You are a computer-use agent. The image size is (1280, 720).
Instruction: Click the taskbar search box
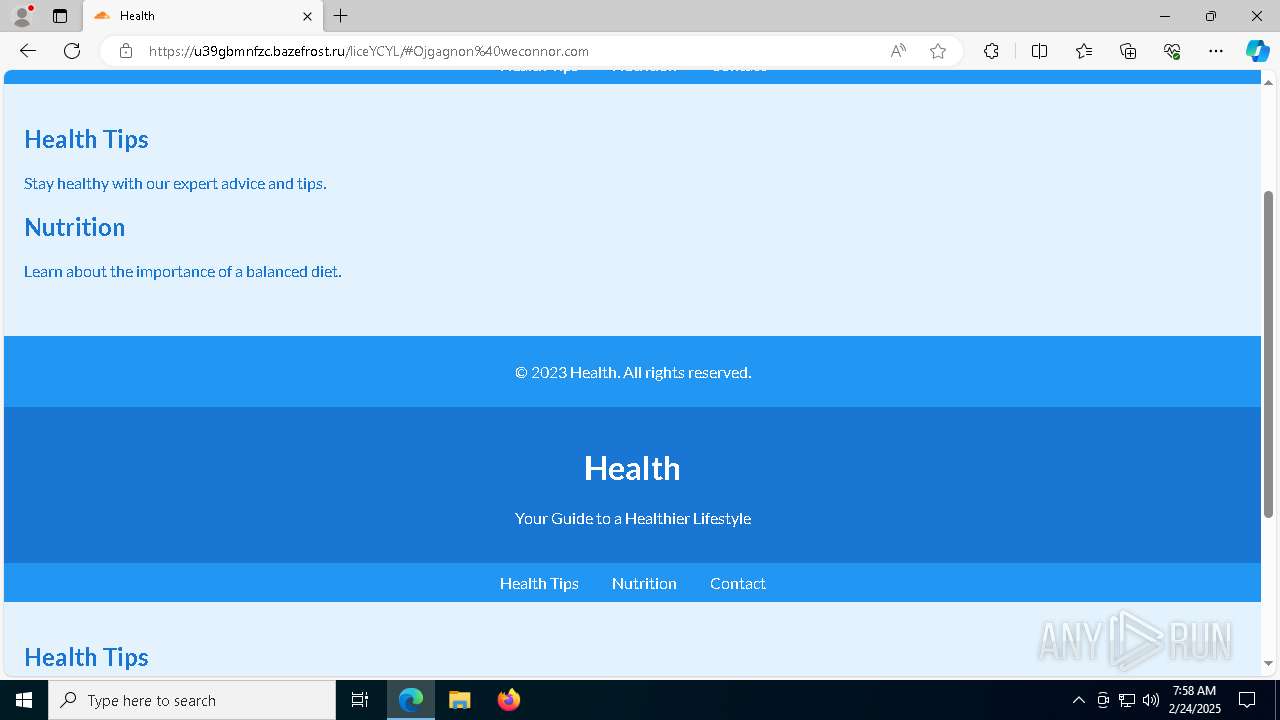[192, 700]
